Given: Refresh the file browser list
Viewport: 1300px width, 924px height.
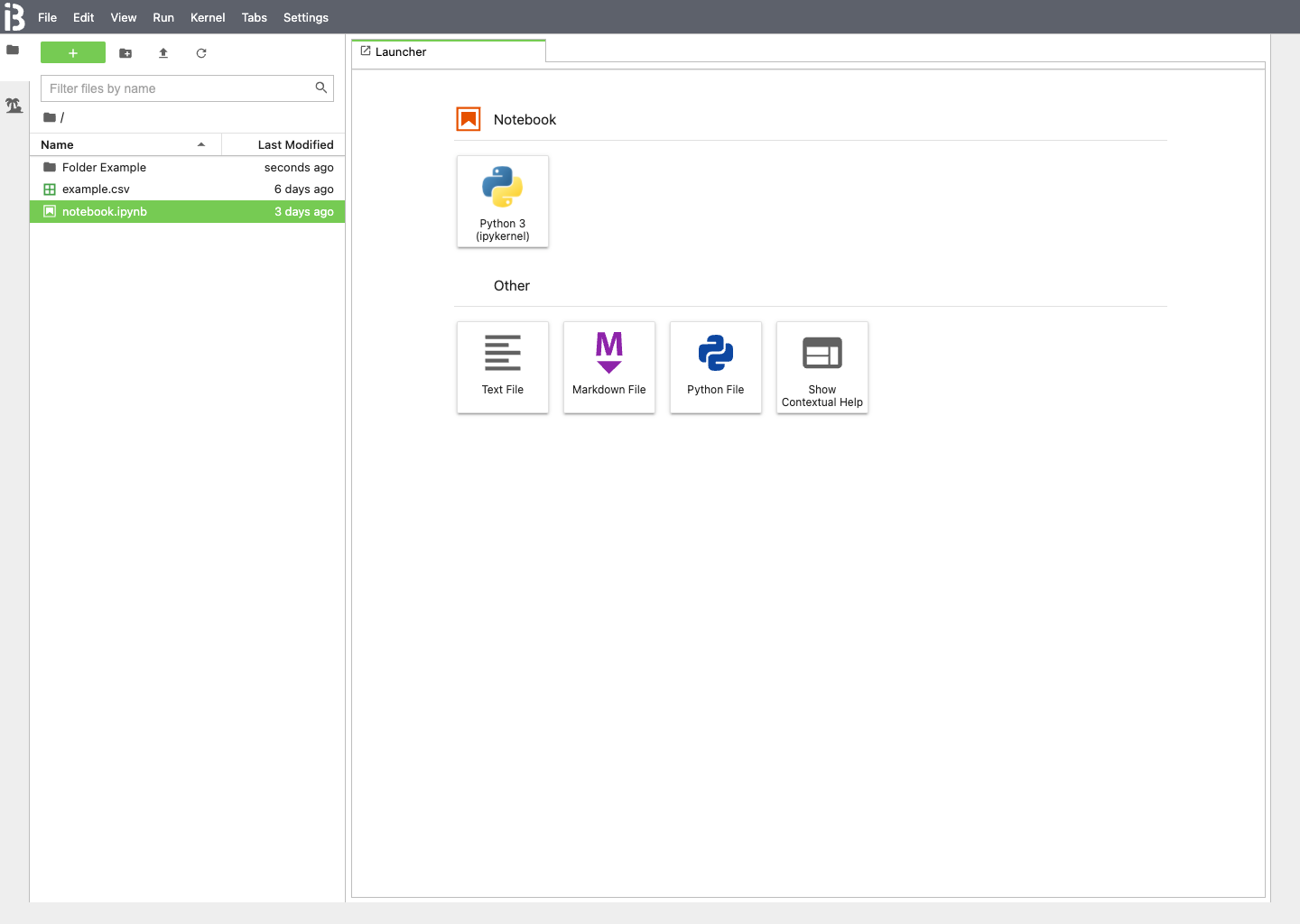Looking at the screenshot, I should coord(201,53).
